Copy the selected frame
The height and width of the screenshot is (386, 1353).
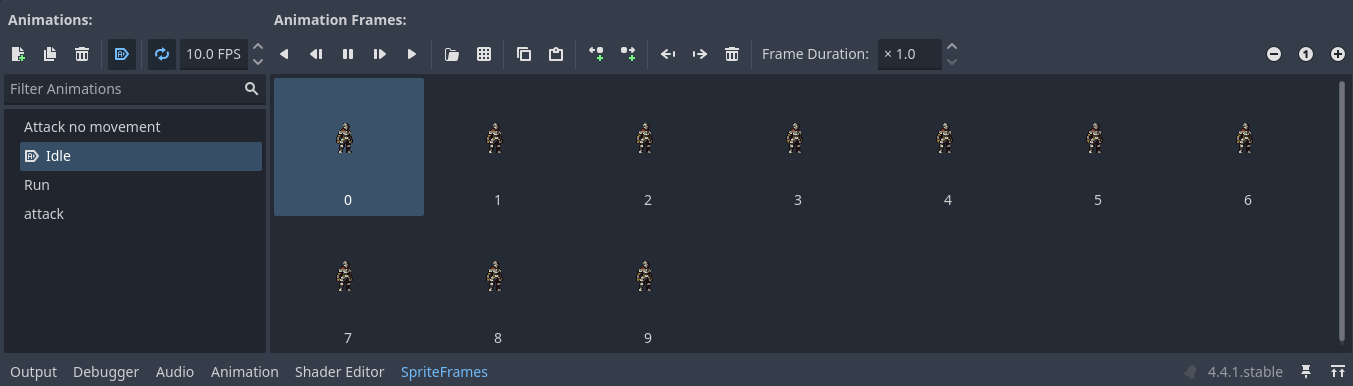(x=524, y=54)
